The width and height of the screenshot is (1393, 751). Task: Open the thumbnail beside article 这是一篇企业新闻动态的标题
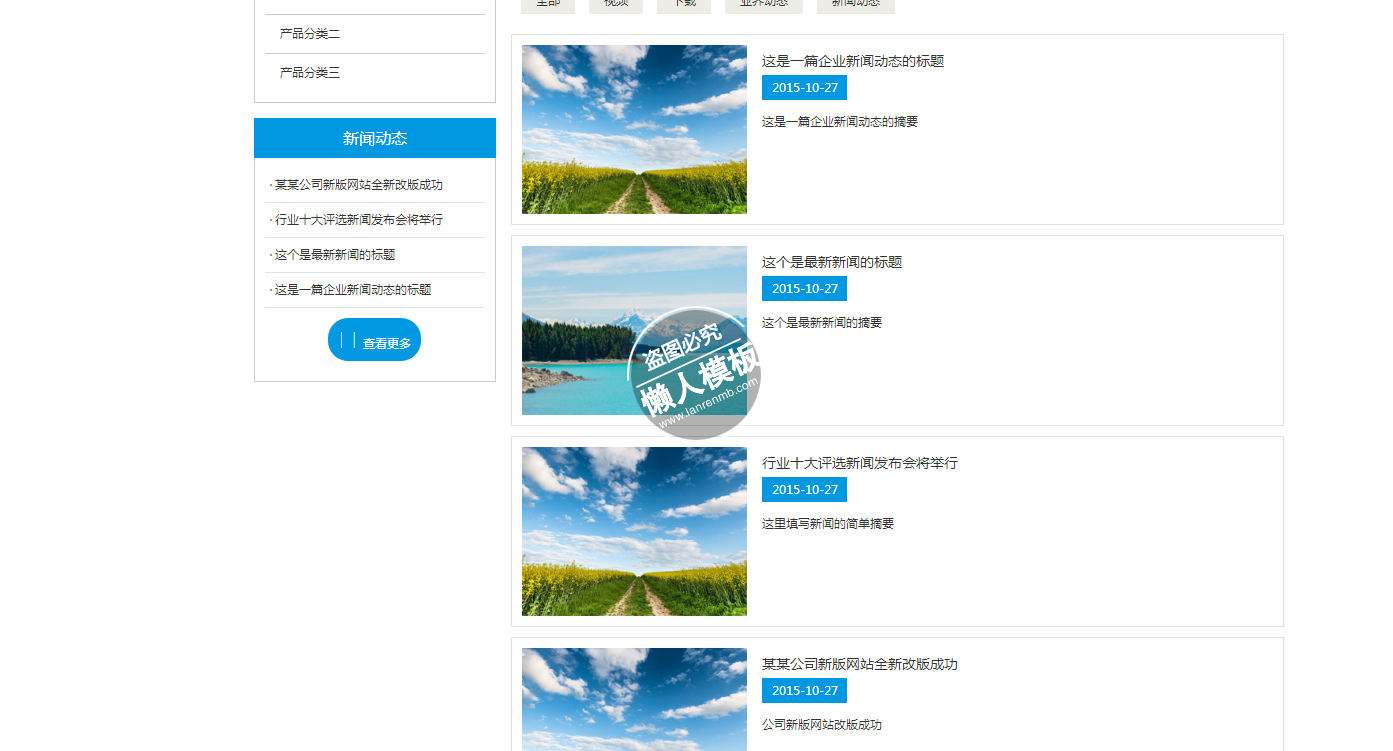[x=634, y=129]
